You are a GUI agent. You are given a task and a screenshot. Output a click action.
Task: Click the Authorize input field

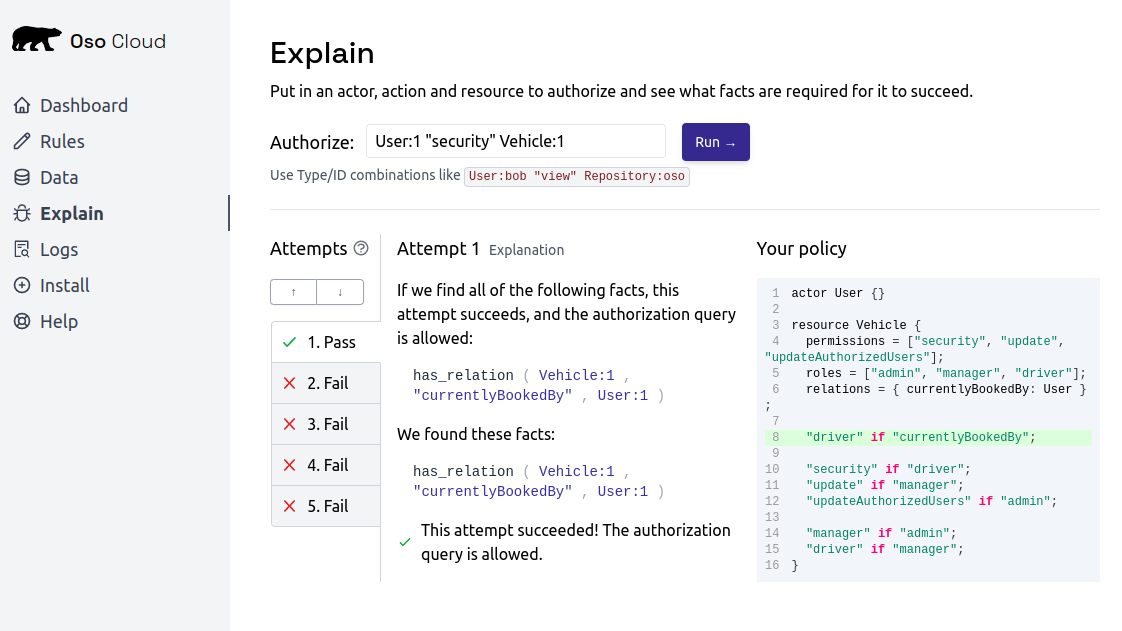515,141
